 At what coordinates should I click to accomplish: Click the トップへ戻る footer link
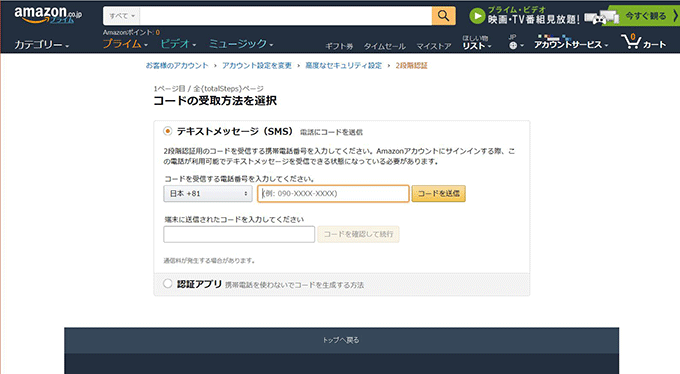[341, 340]
